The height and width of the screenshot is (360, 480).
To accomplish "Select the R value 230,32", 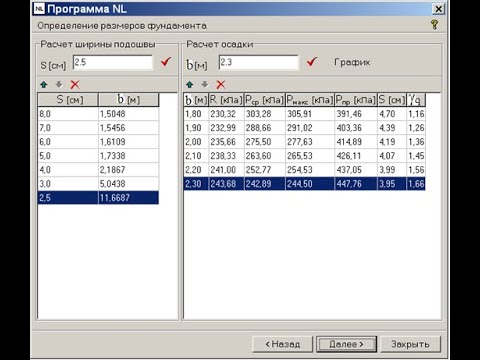I will (226, 114).
